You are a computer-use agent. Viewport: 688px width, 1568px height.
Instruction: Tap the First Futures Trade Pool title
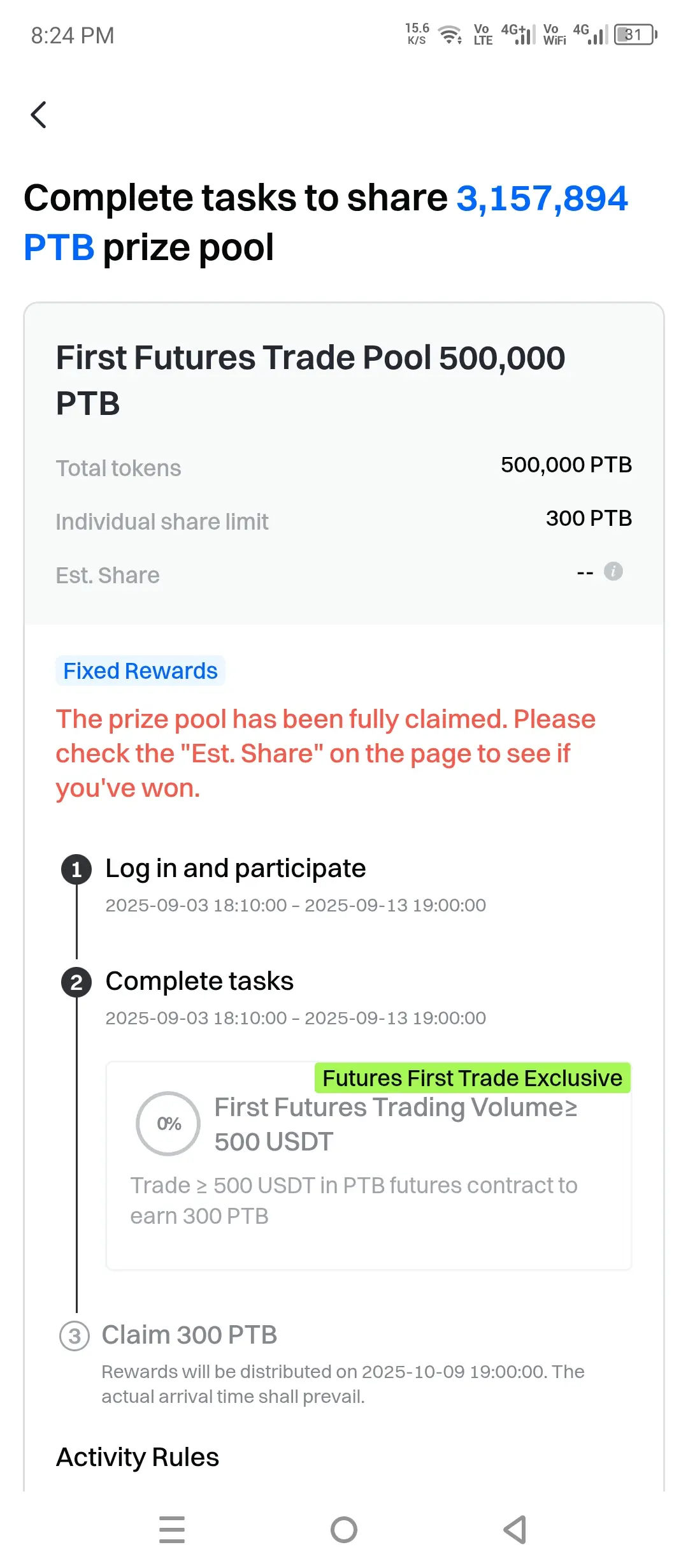(311, 380)
